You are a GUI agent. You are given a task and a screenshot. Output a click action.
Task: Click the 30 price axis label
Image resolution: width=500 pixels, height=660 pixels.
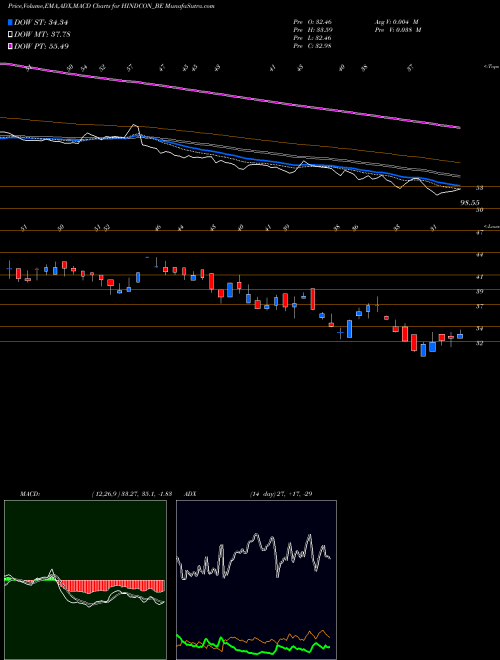coord(479,210)
